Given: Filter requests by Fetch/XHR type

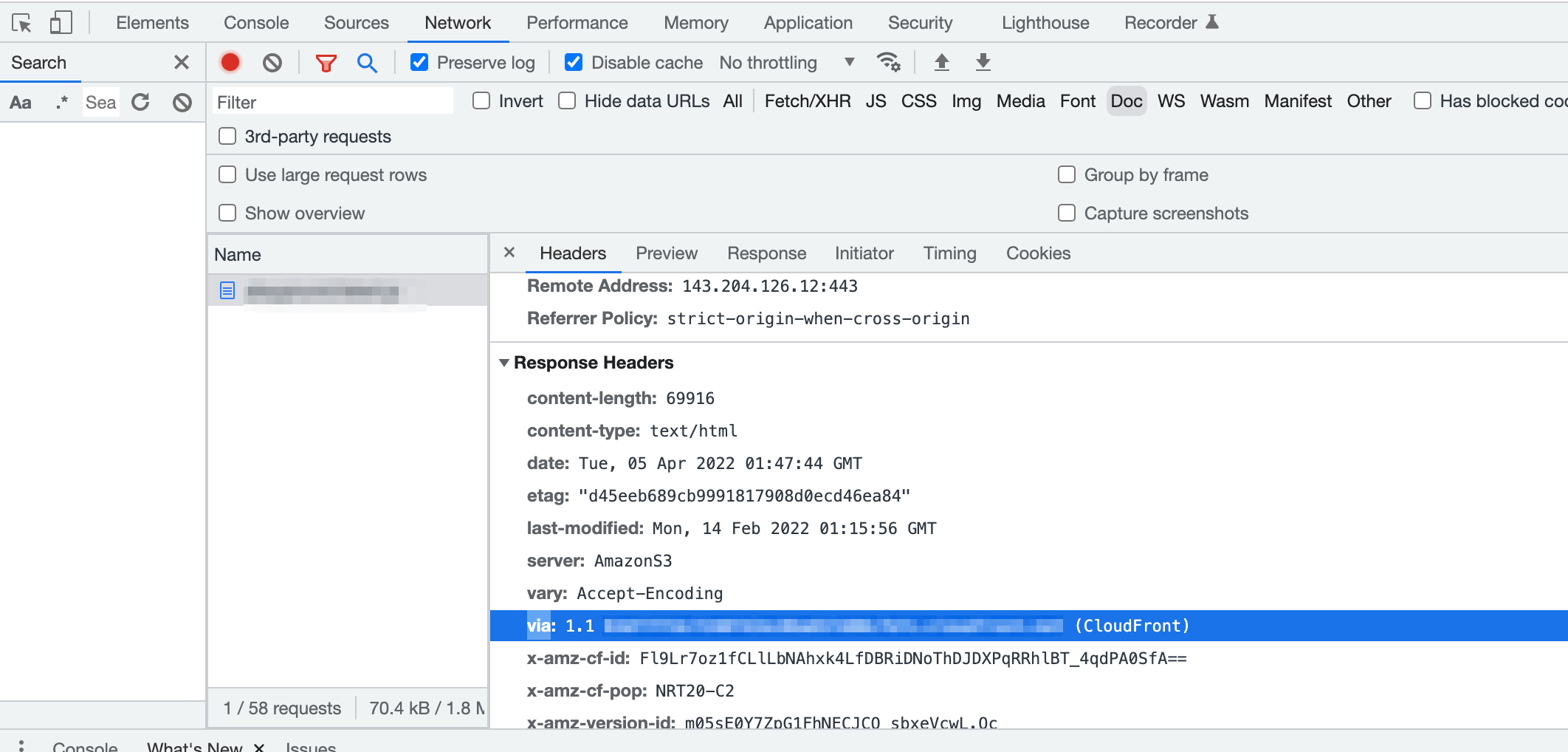Looking at the screenshot, I should pyautogui.click(x=808, y=101).
